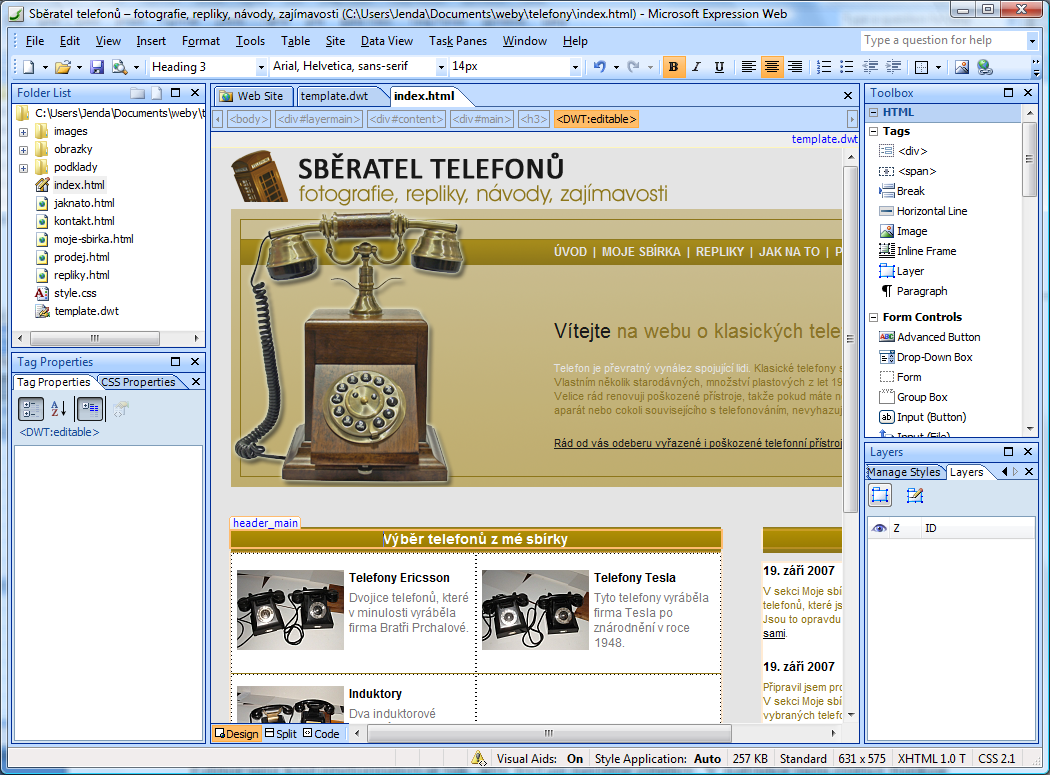Click the Save toolbar icon
Image resolution: width=1050 pixels, height=775 pixels.
[97, 67]
